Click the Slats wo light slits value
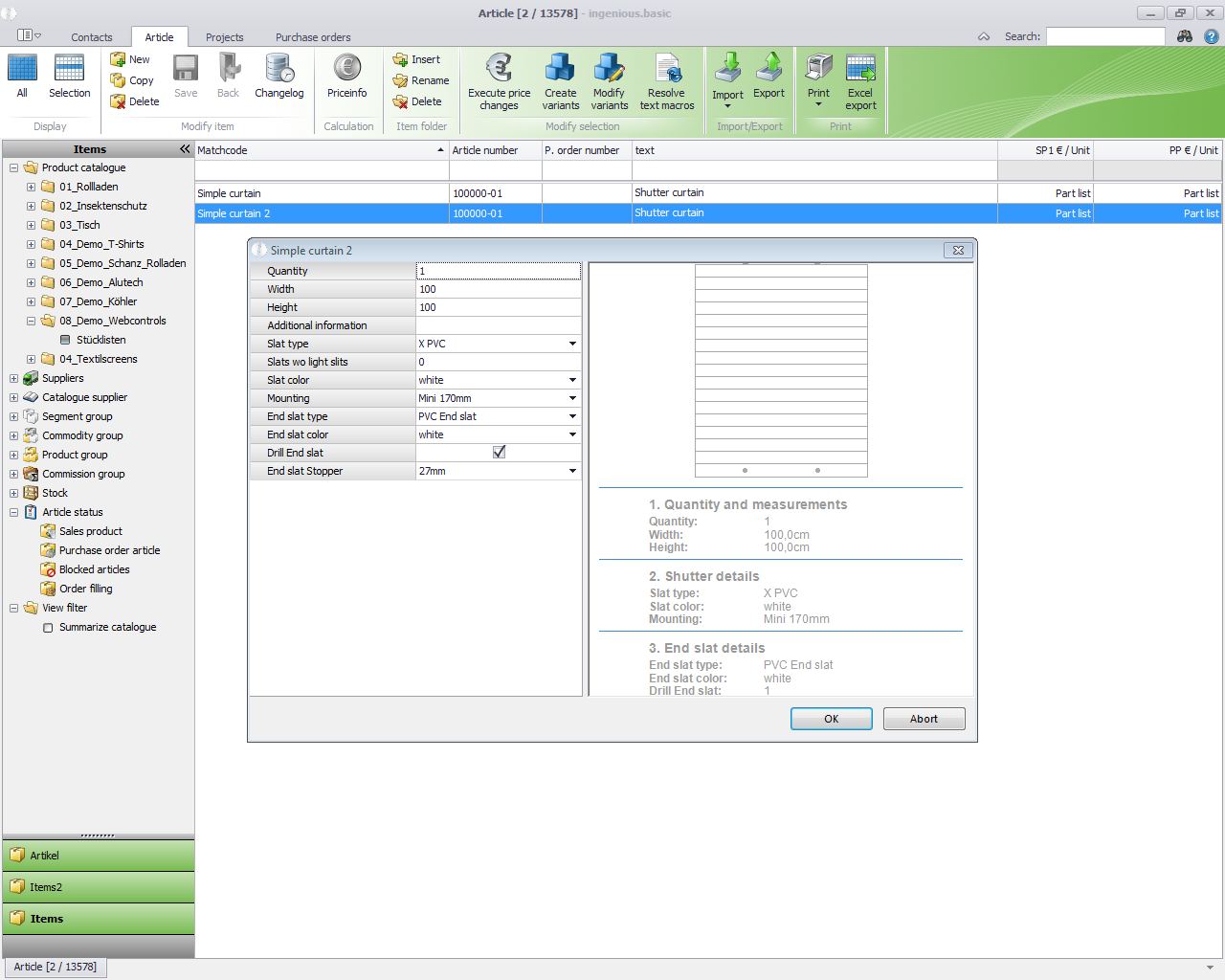Viewport: 1225px width, 980px height. tap(498, 362)
